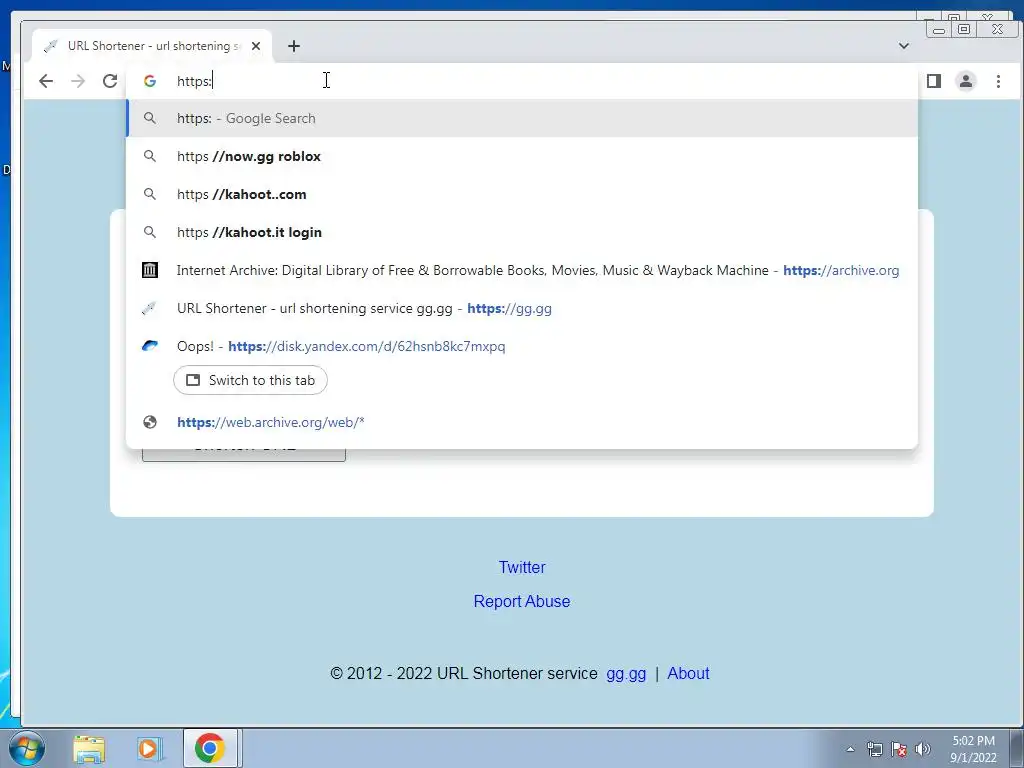Click the Google icon in the address bar
The image size is (1024, 768).
150,81
